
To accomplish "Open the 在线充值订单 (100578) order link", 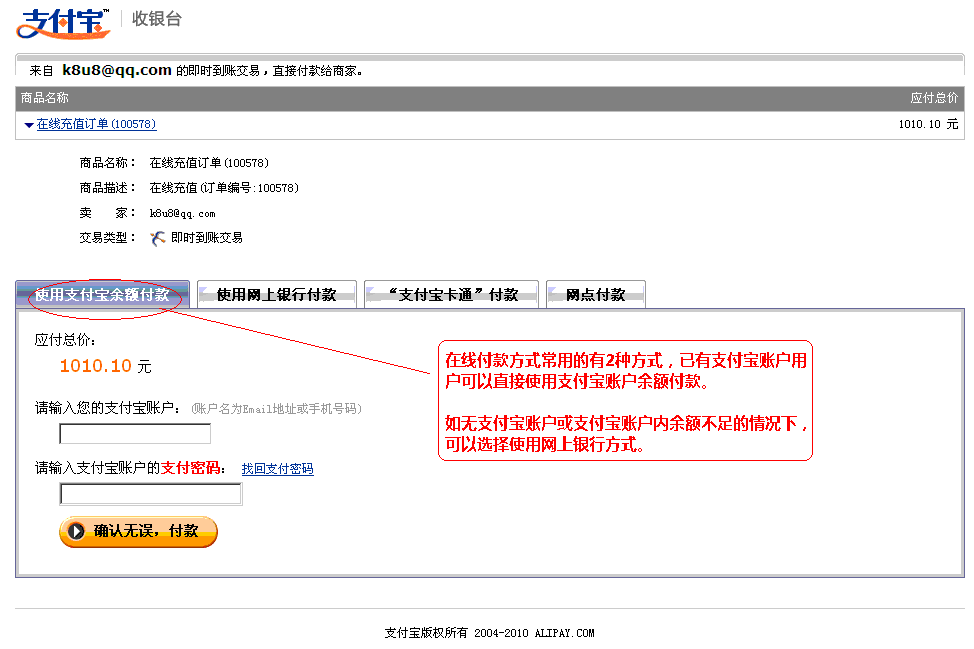I will [x=96, y=124].
